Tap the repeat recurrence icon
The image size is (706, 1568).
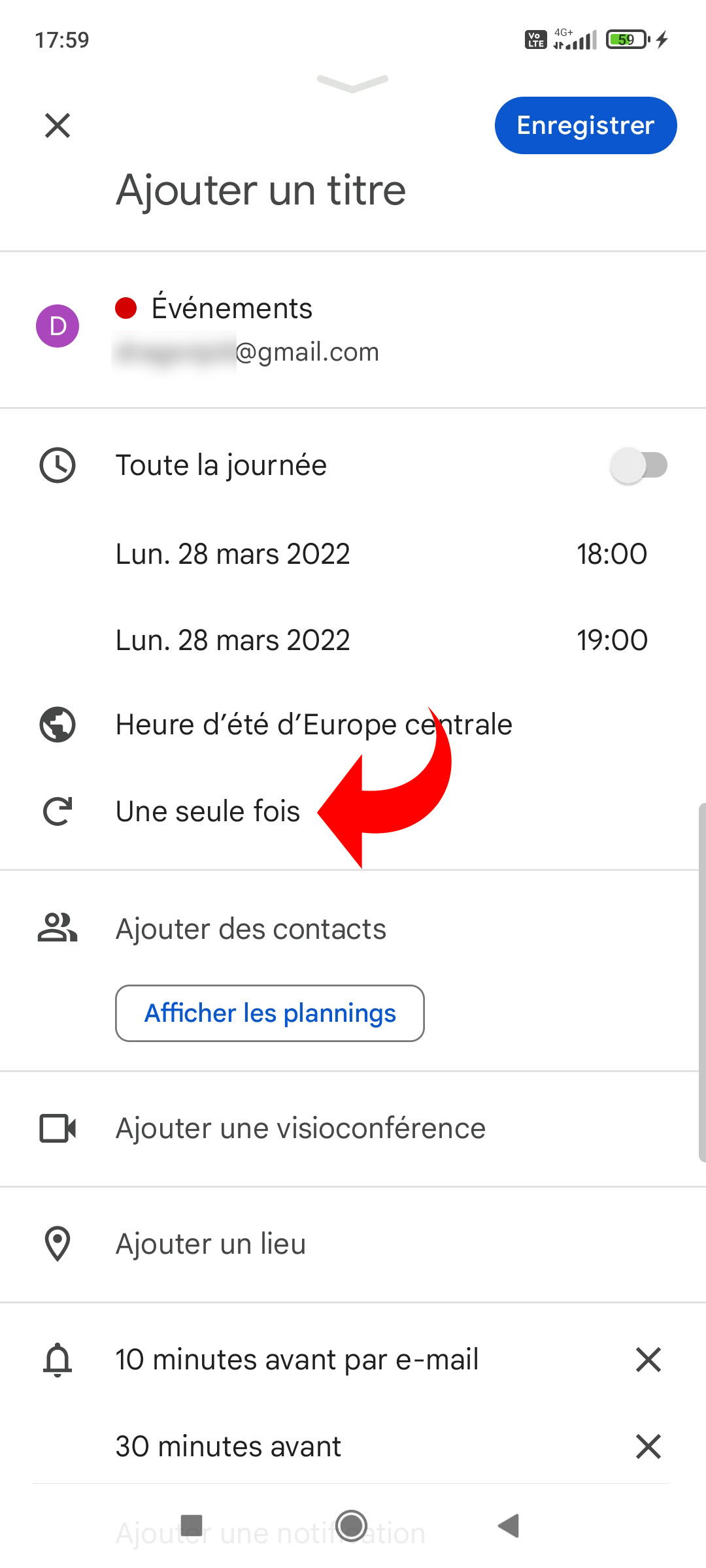[58, 811]
